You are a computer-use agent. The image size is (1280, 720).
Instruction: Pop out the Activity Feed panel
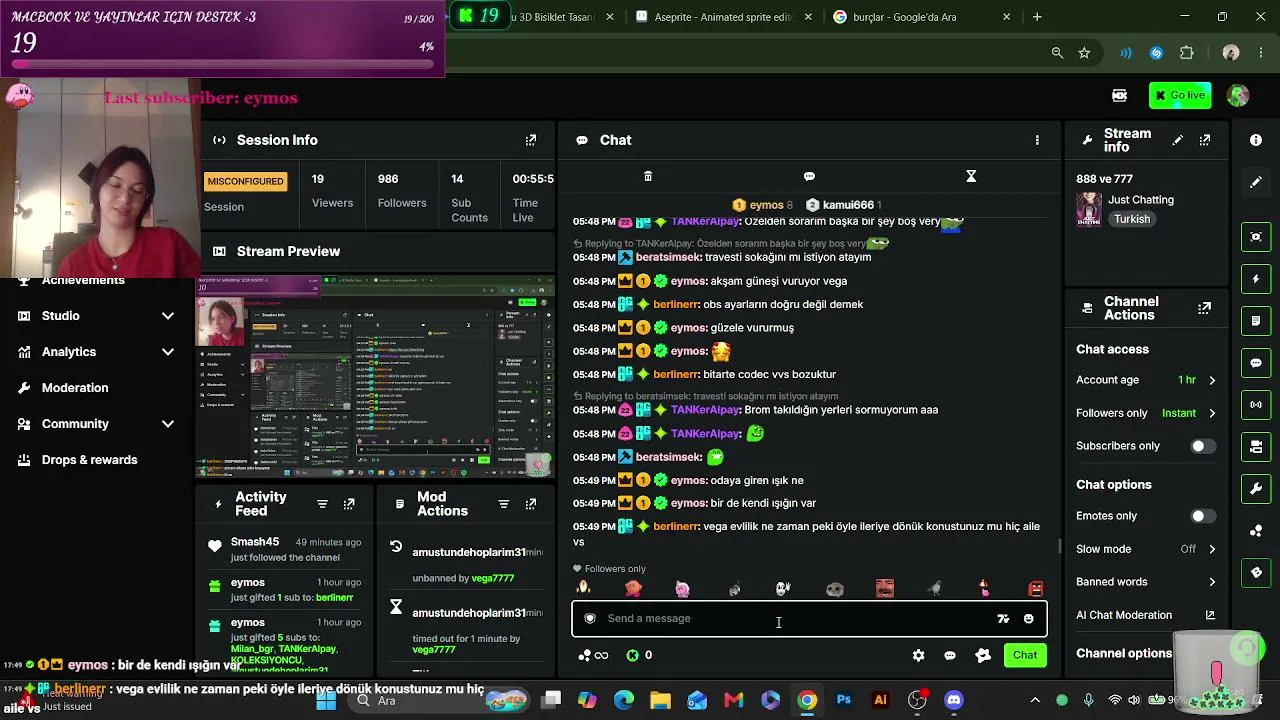[x=349, y=504]
